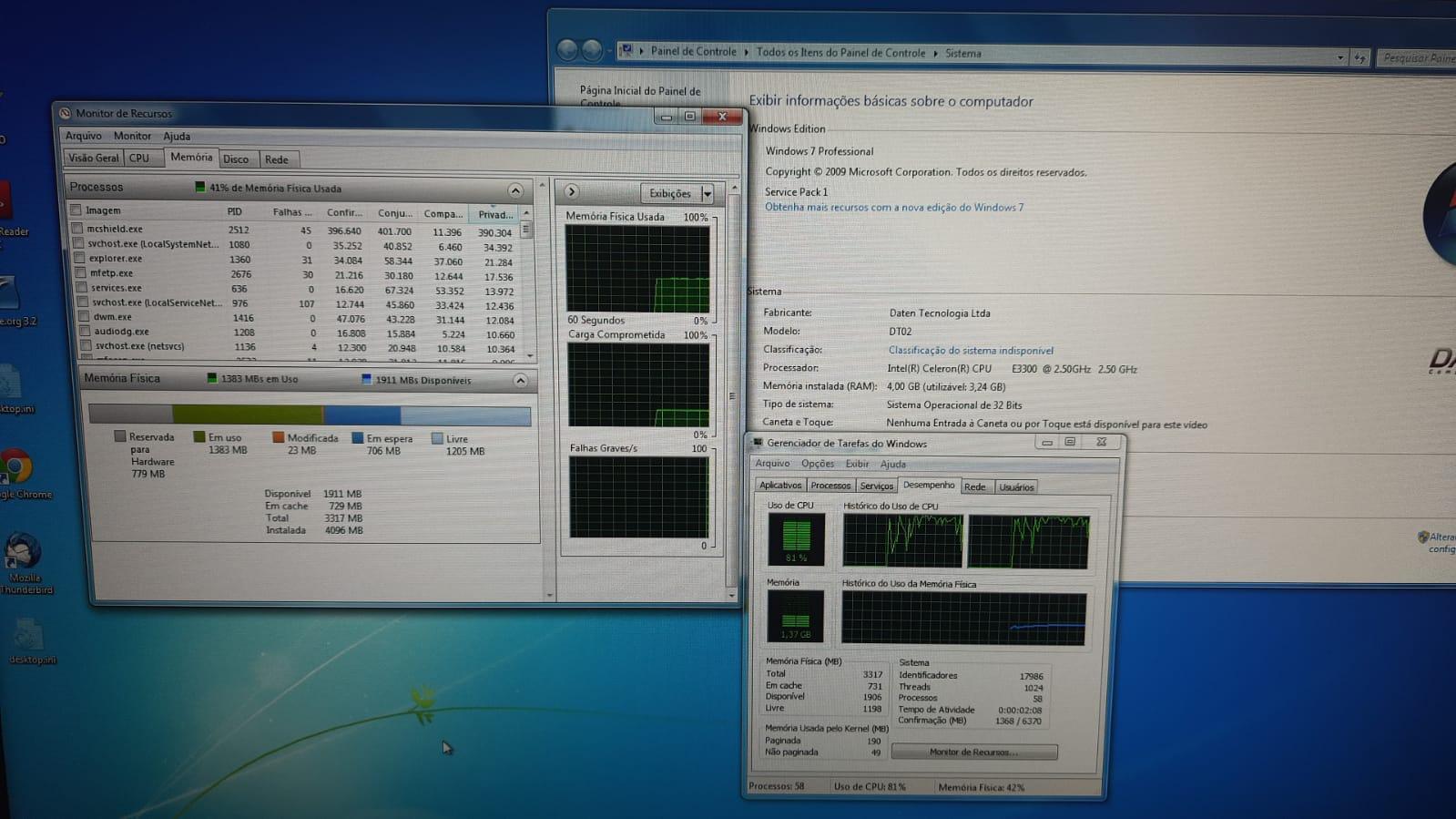This screenshot has height=819, width=1456.
Task: Open the Arquivo menu in Monitor de Recursos
Action: click(x=83, y=136)
